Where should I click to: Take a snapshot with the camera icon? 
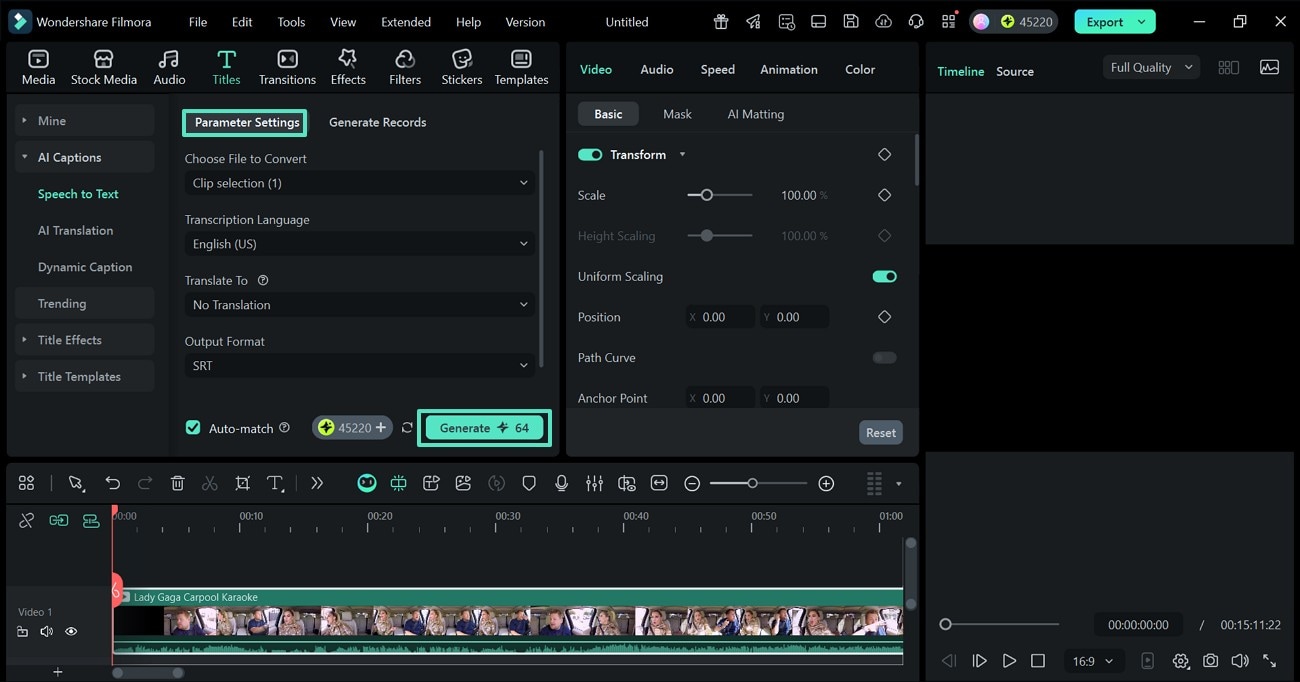tap(1211, 661)
